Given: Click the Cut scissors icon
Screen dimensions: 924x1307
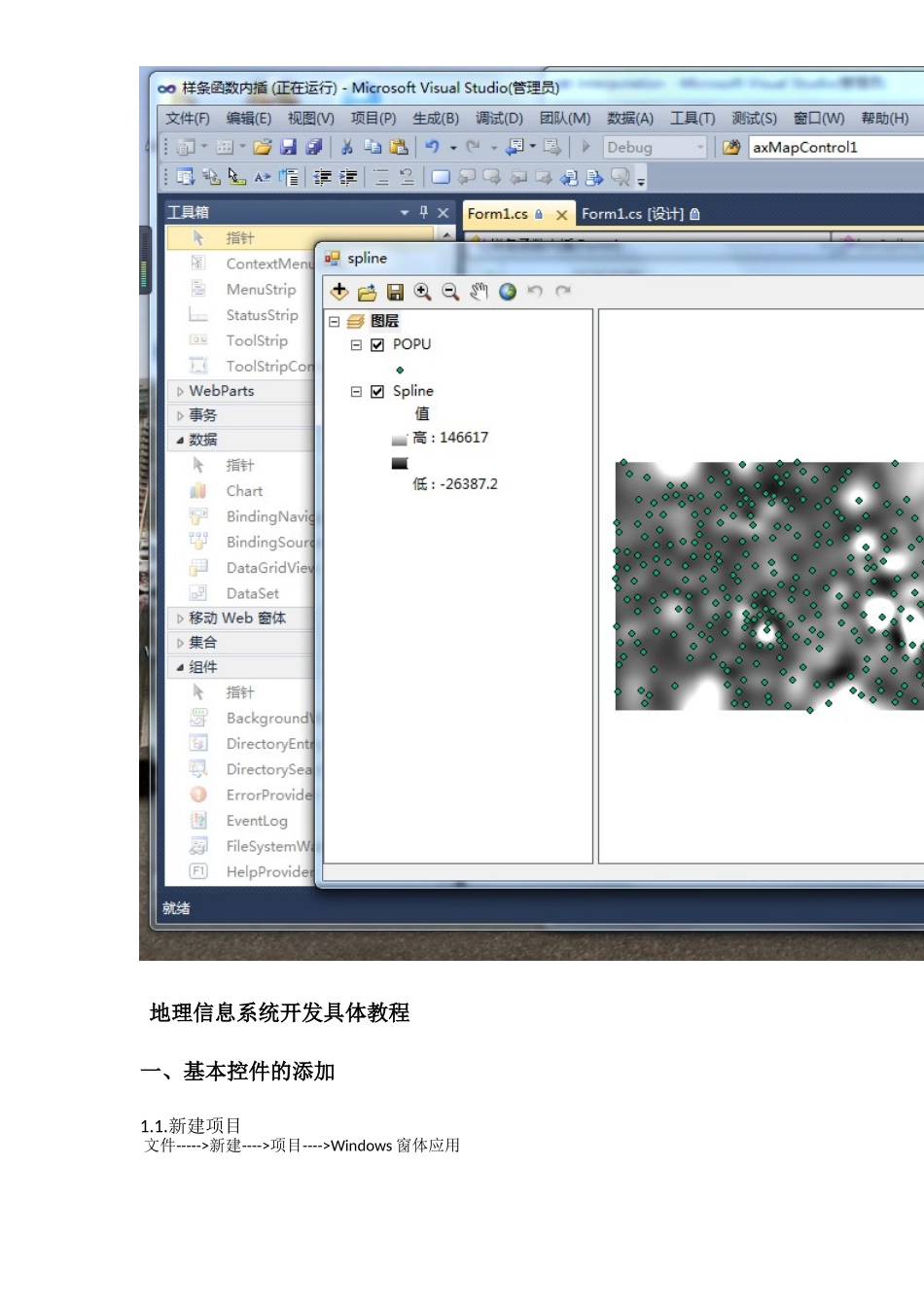Looking at the screenshot, I should pyautogui.click(x=346, y=147).
